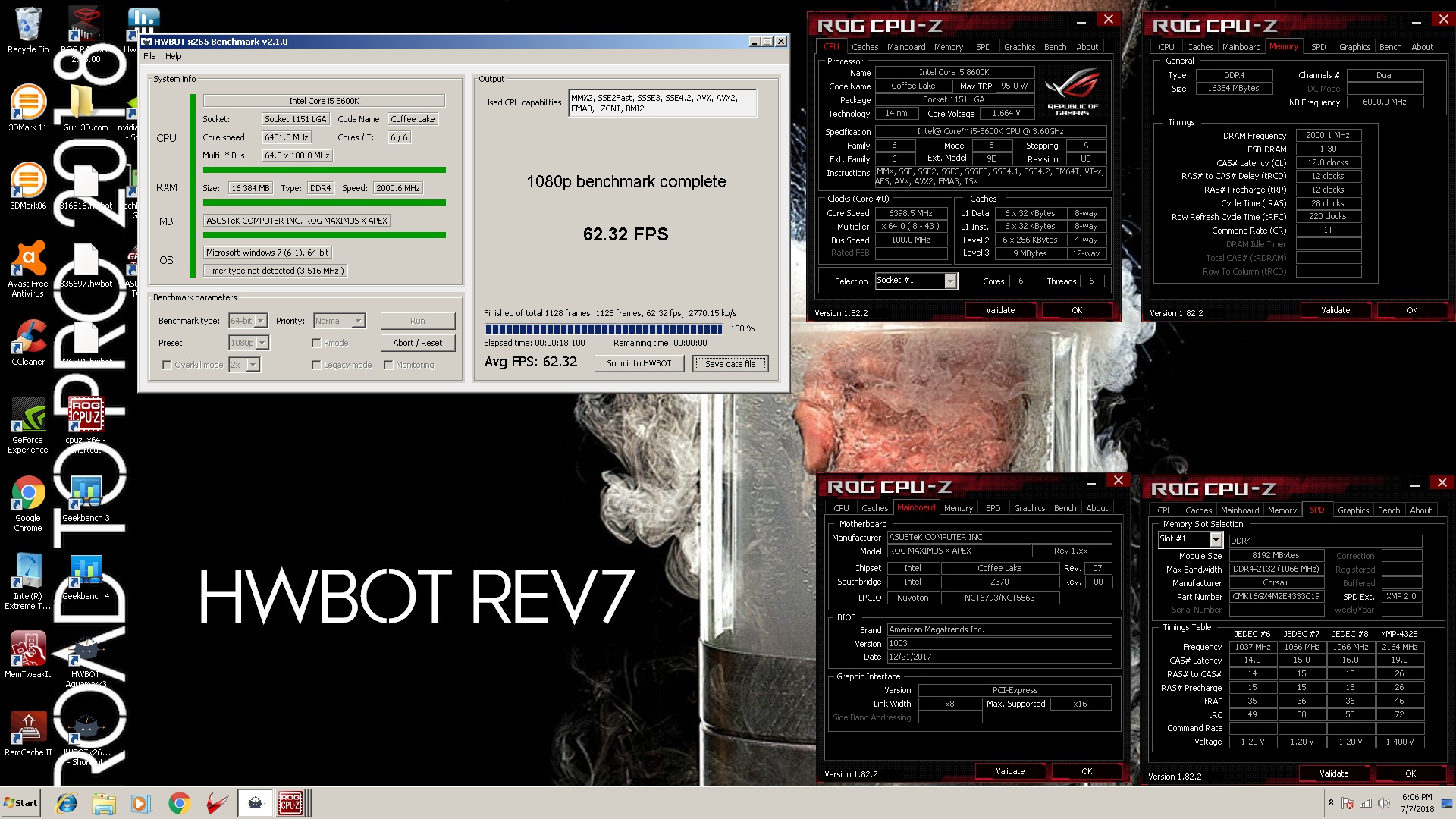Open the Preset 1080p dropdown
Image resolution: width=1456 pixels, height=819 pixels.
pos(262,343)
